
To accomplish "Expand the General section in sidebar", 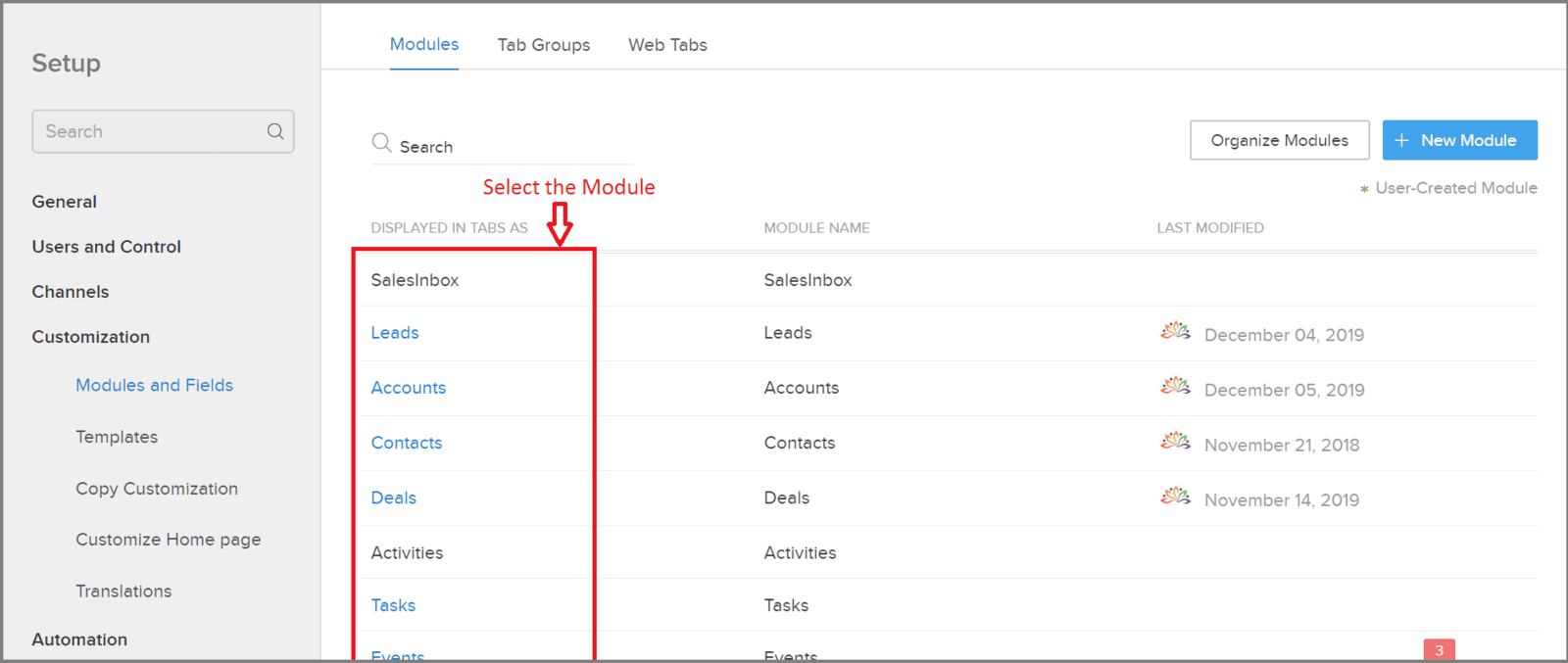I will coord(65,202).
